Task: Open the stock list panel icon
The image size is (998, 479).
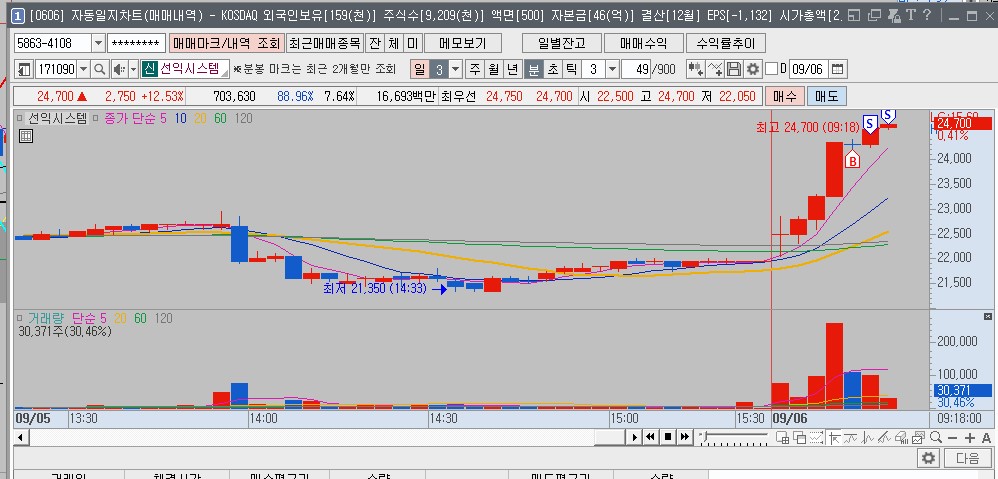Action: point(25,69)
